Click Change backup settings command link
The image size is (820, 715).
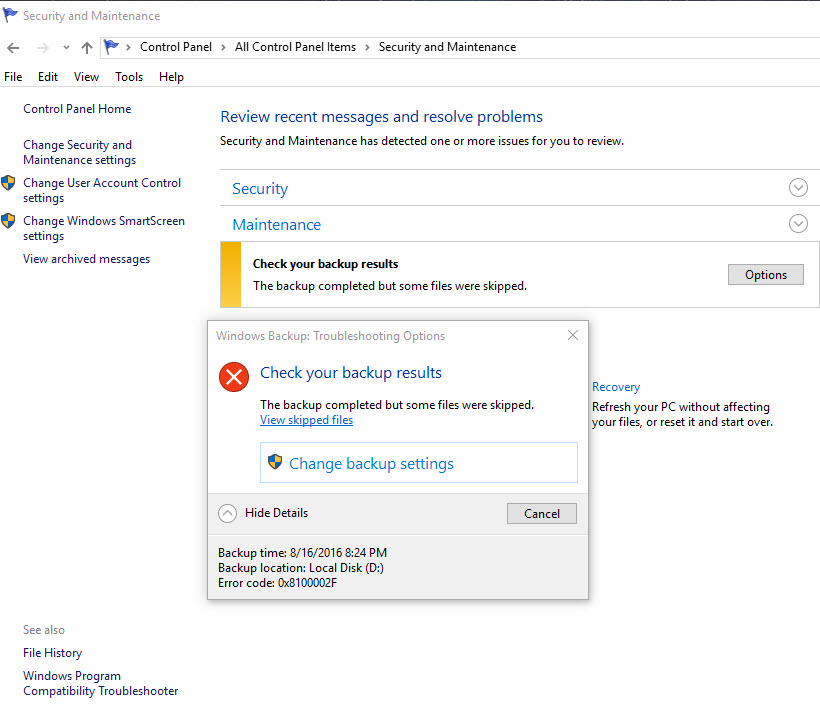point(419,463)
